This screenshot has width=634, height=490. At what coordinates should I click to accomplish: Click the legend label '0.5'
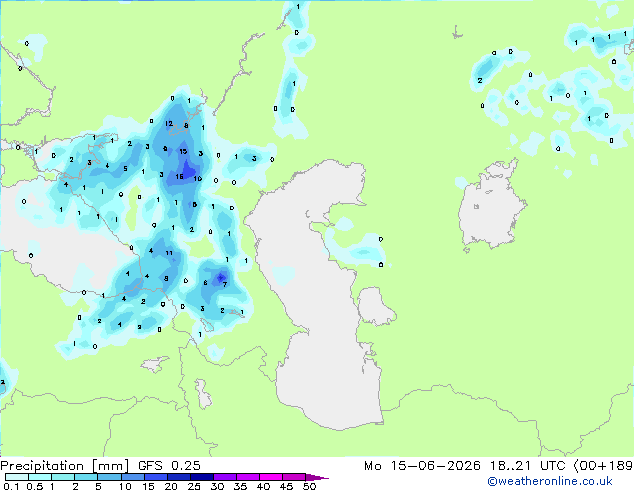(x=35, y=486)
